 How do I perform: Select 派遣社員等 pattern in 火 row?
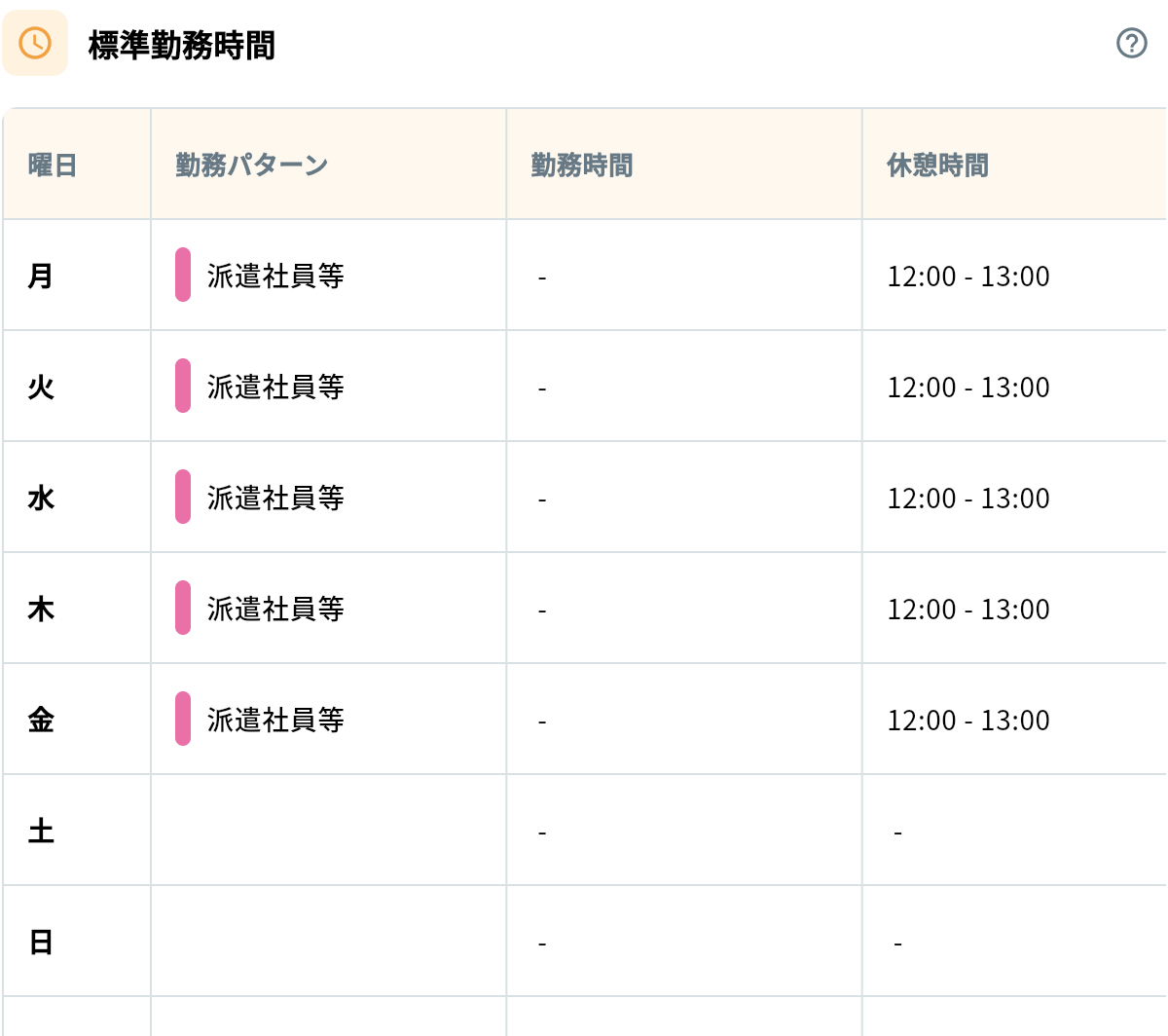pyautogui.click(x=275, y=387)
